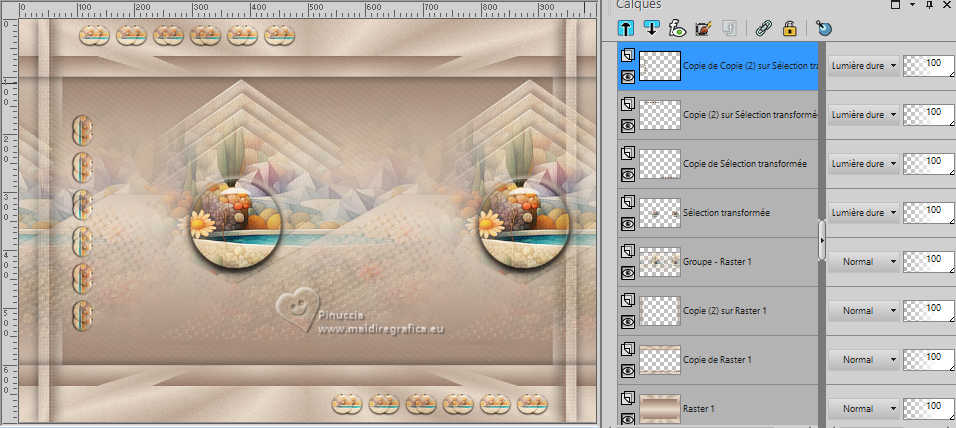The image size is (956, 428).
Task: Select the Copie de Copie (2) sur Sélection layer
Action: 750,66
